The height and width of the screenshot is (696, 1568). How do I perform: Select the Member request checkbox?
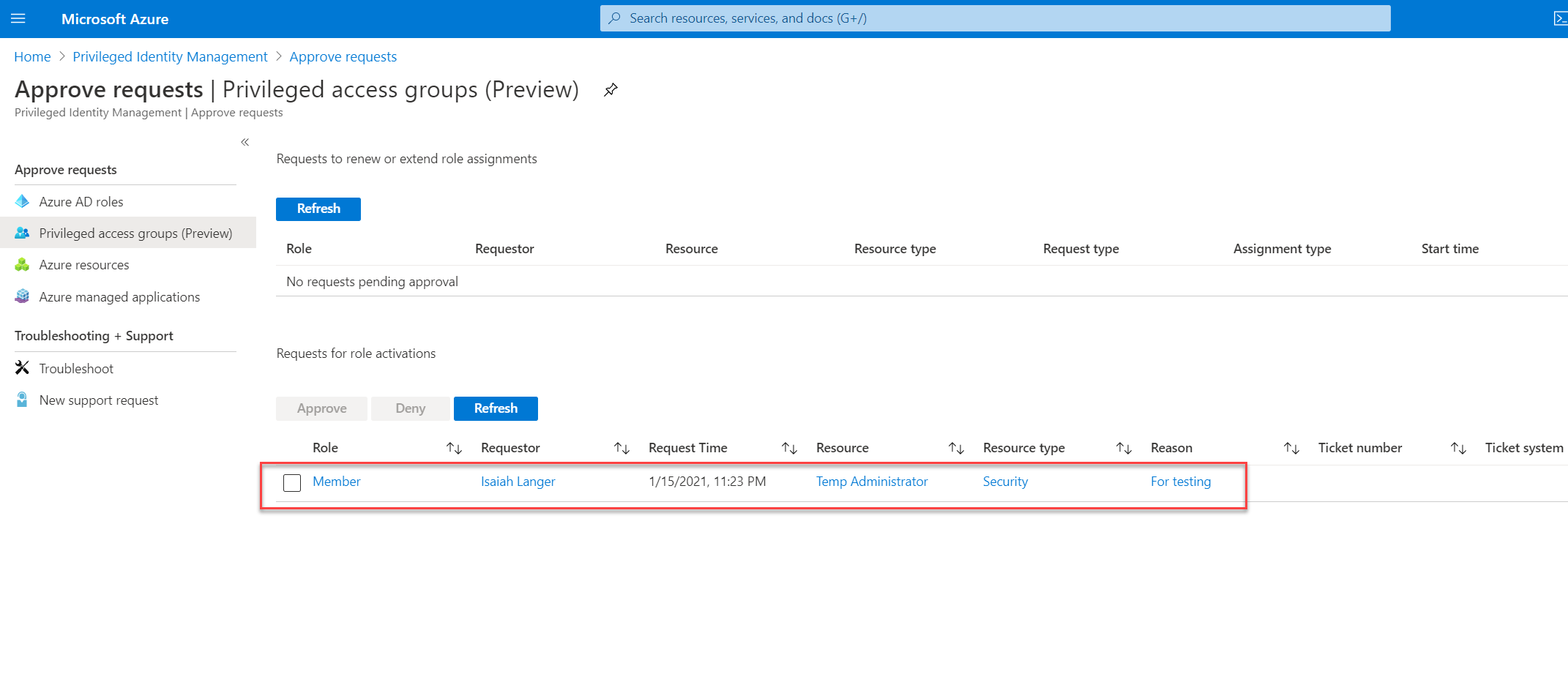tap(292, 483)
